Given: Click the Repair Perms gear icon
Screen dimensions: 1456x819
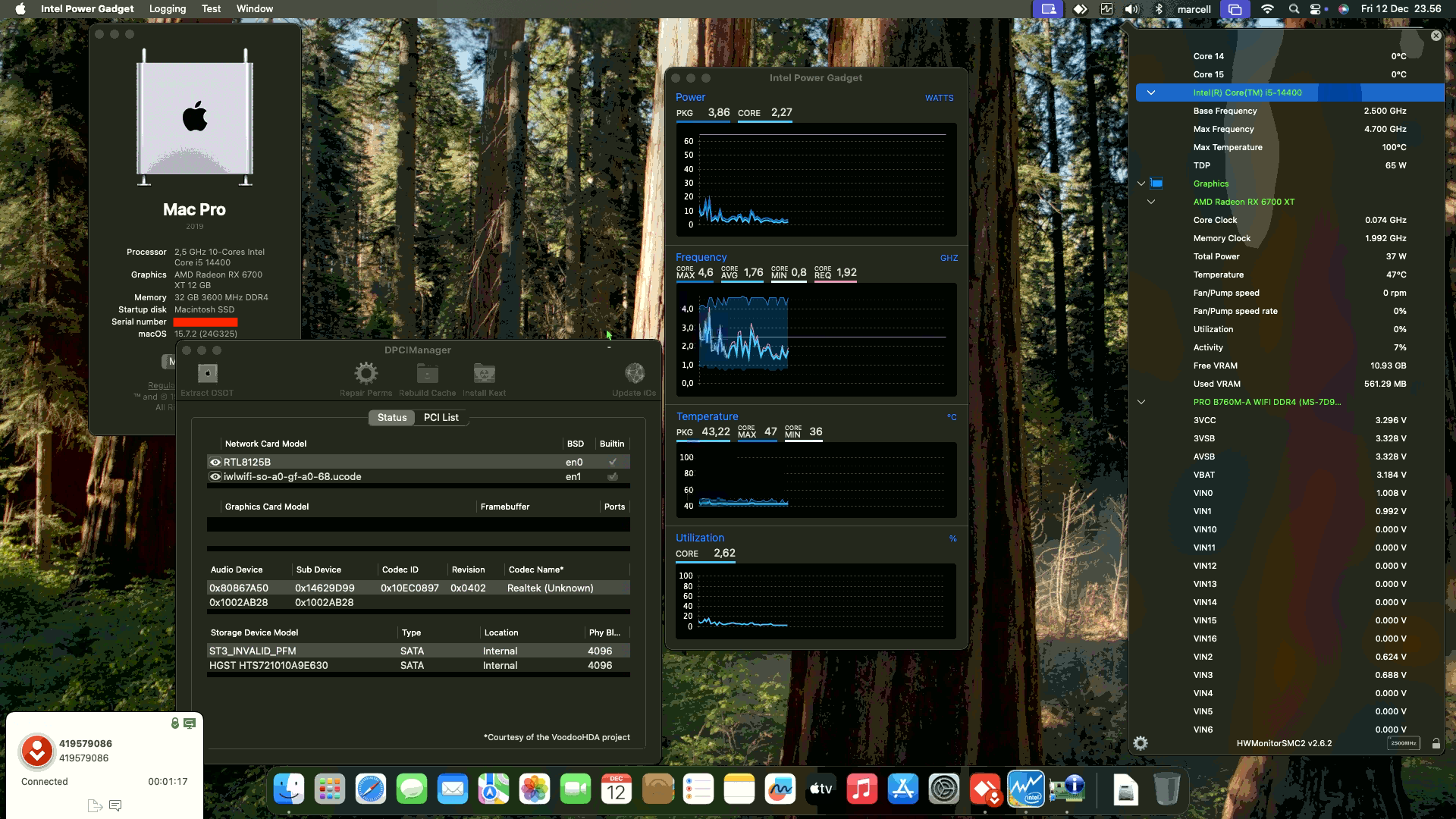Looking at the screenshot, I should (366, 374).
